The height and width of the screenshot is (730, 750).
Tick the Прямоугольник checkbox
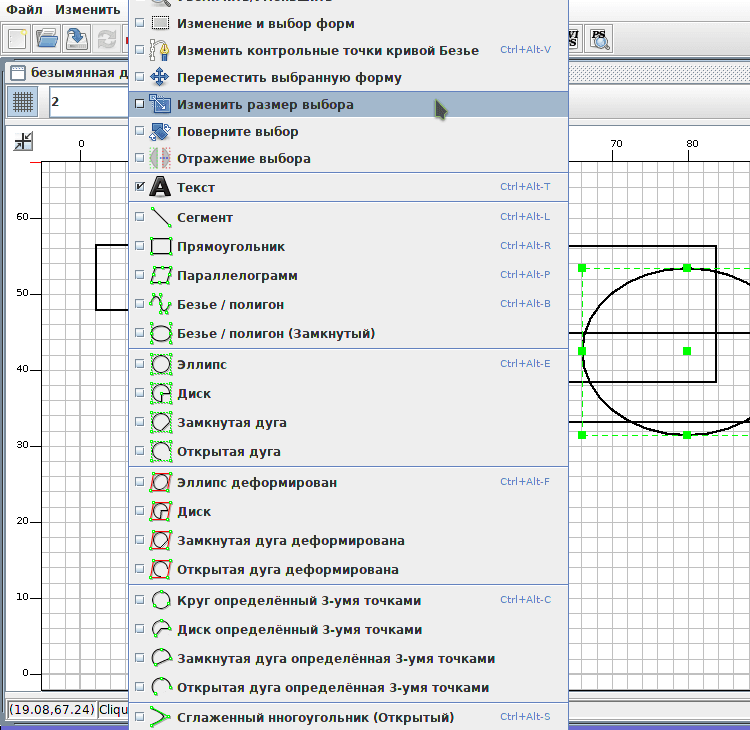click(x=140, y=246)
